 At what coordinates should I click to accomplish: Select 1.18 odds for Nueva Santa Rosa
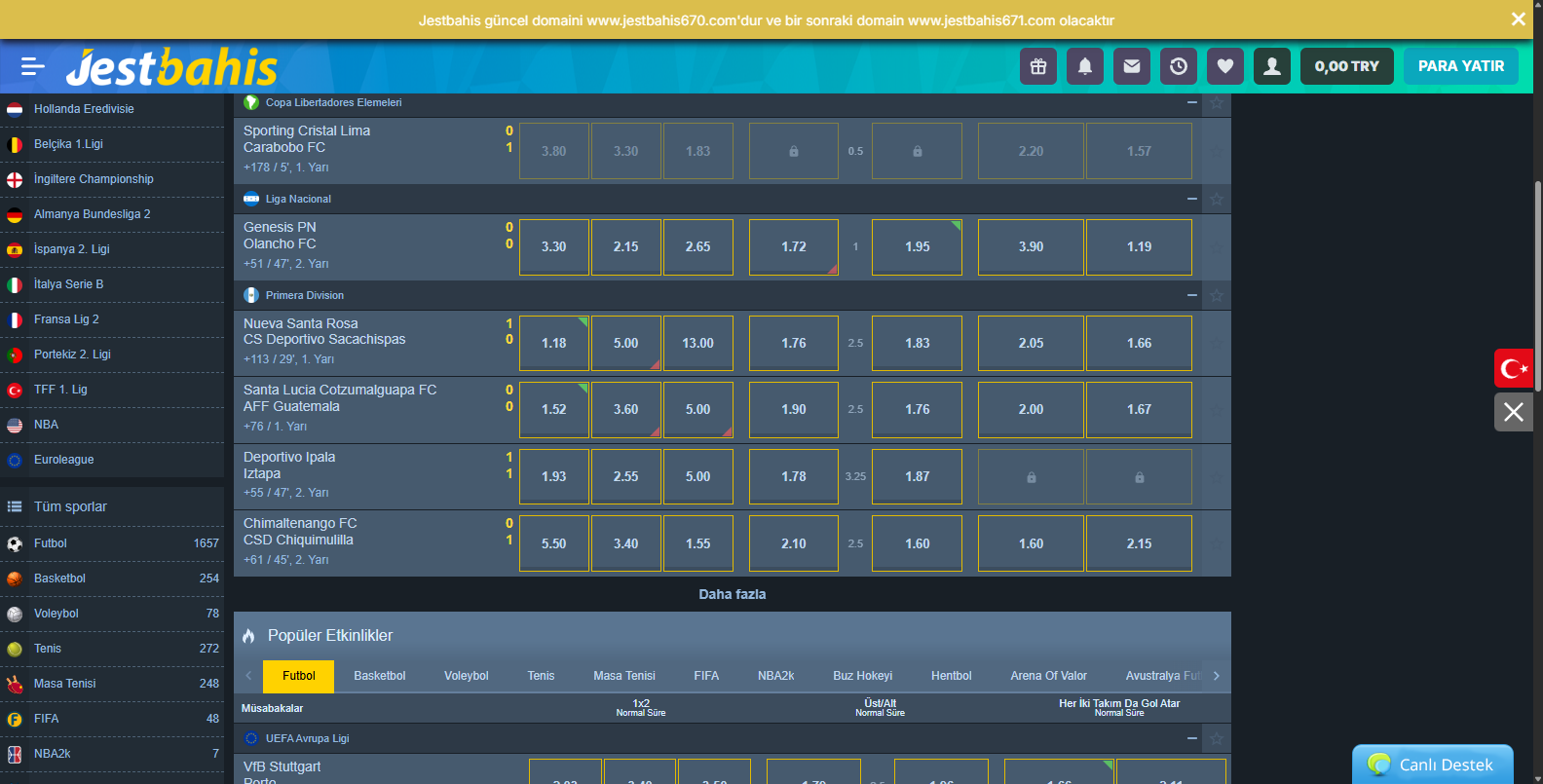pos(553,343)
